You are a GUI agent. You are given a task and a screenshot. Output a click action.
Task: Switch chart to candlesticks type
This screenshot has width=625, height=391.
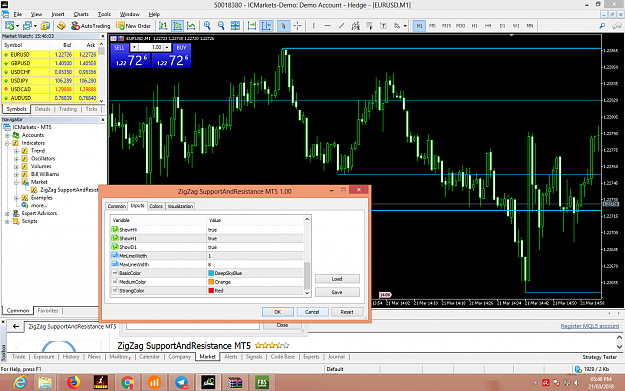(x=177, y=26)
